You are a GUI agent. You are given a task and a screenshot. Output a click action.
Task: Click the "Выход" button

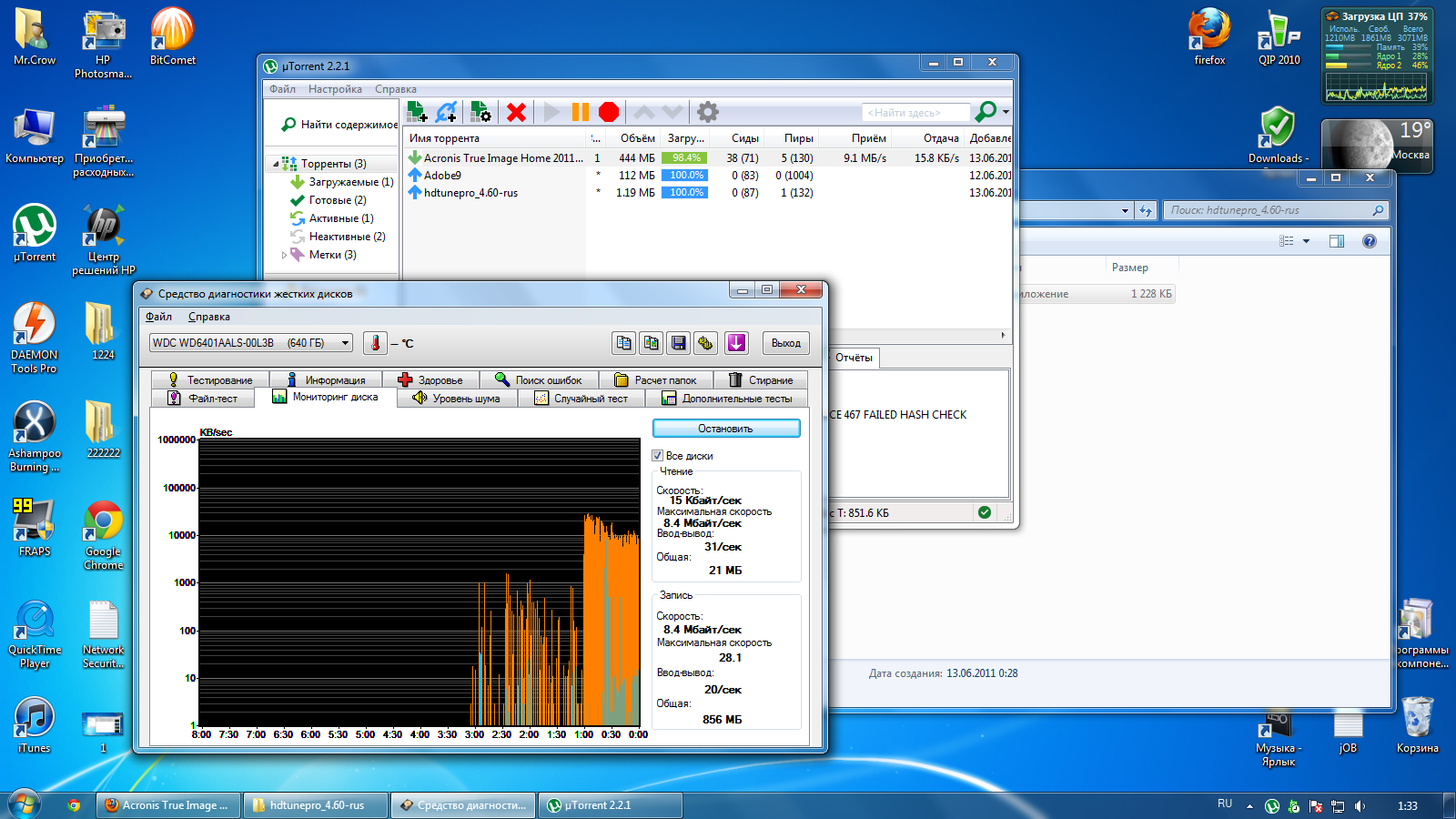[785, 343]
